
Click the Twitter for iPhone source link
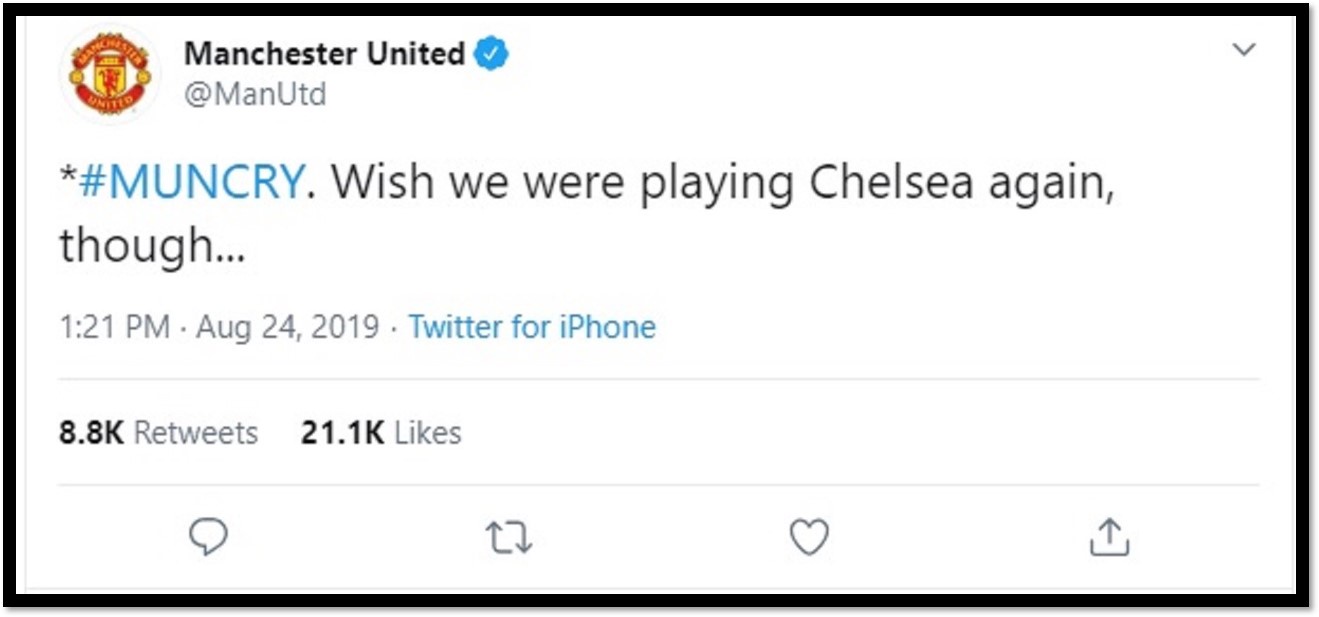tap(532, 327)
